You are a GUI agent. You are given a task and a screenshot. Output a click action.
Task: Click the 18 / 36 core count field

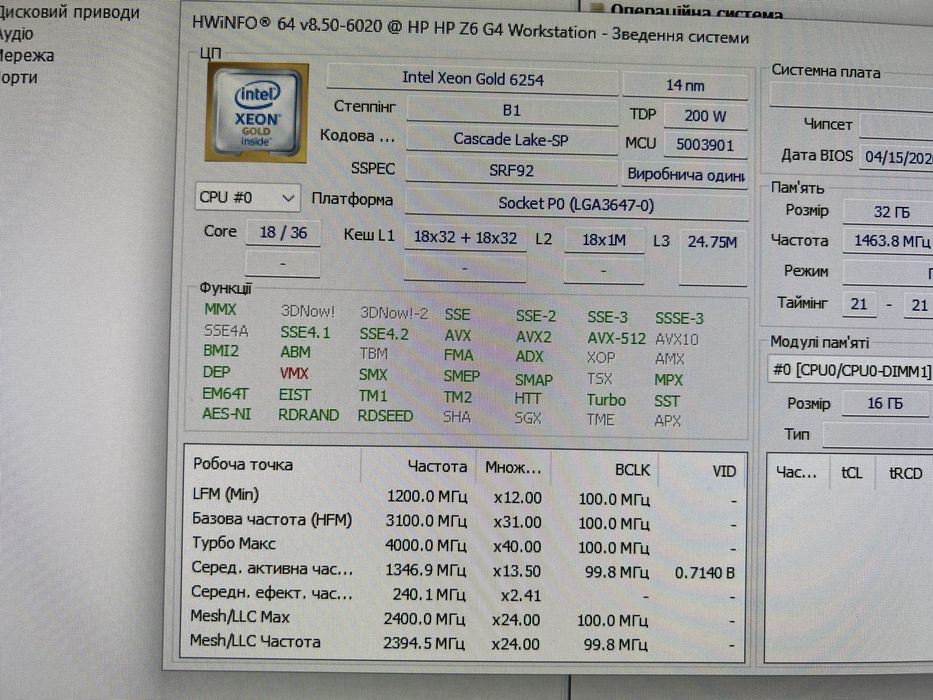tap(283, 232)
